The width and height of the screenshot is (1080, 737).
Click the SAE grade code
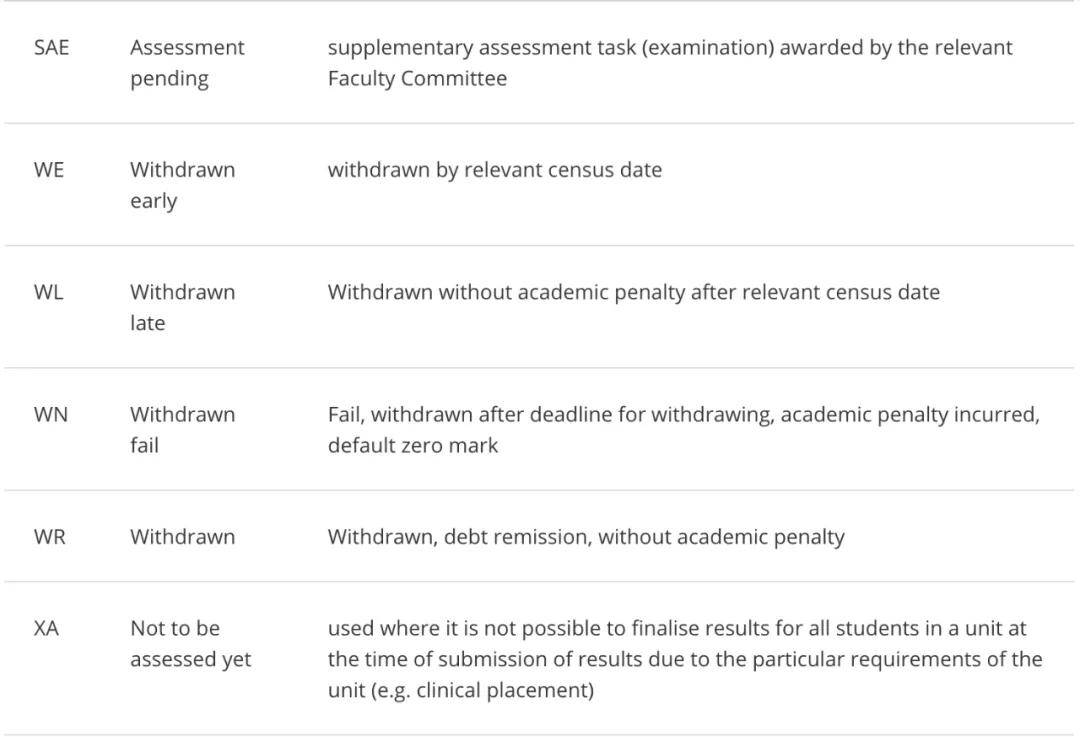(52, 48)
